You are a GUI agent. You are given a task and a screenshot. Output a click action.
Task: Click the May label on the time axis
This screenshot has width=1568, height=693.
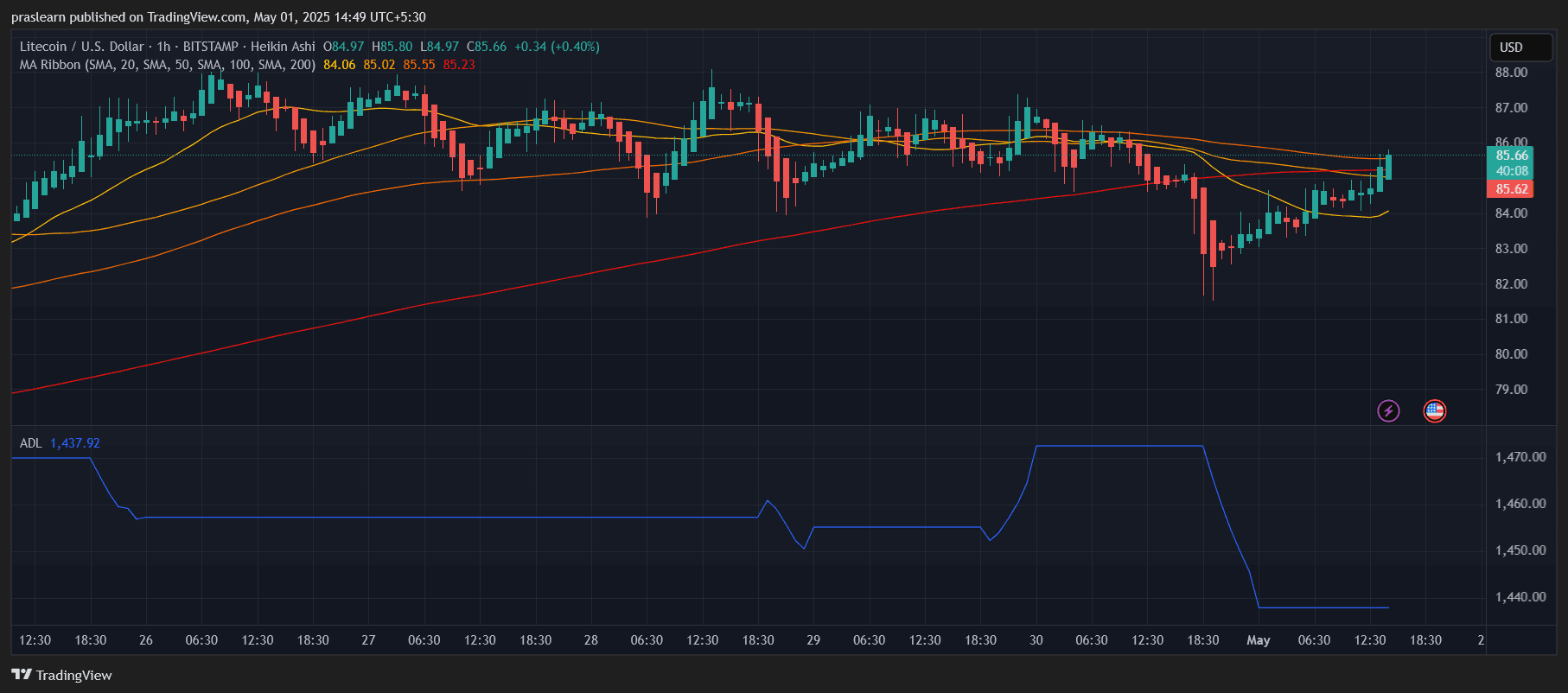1258,640
